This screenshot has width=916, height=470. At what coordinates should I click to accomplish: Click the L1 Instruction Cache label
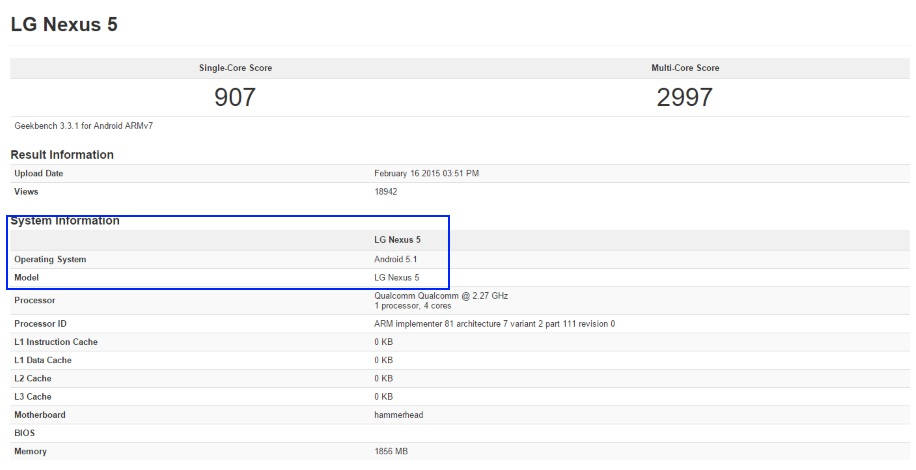(x=56, y=342)
